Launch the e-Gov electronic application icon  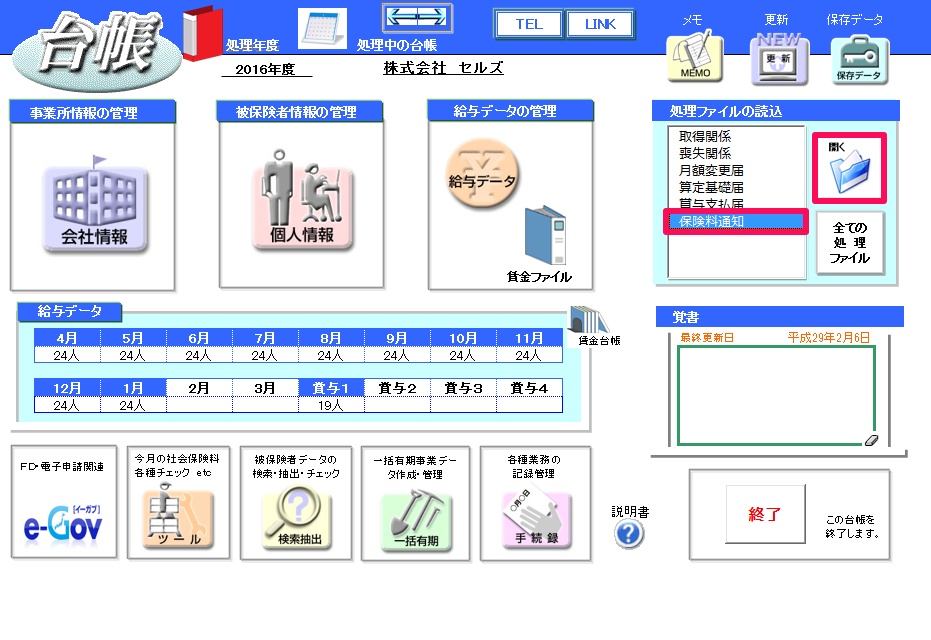tap(63, 520)
